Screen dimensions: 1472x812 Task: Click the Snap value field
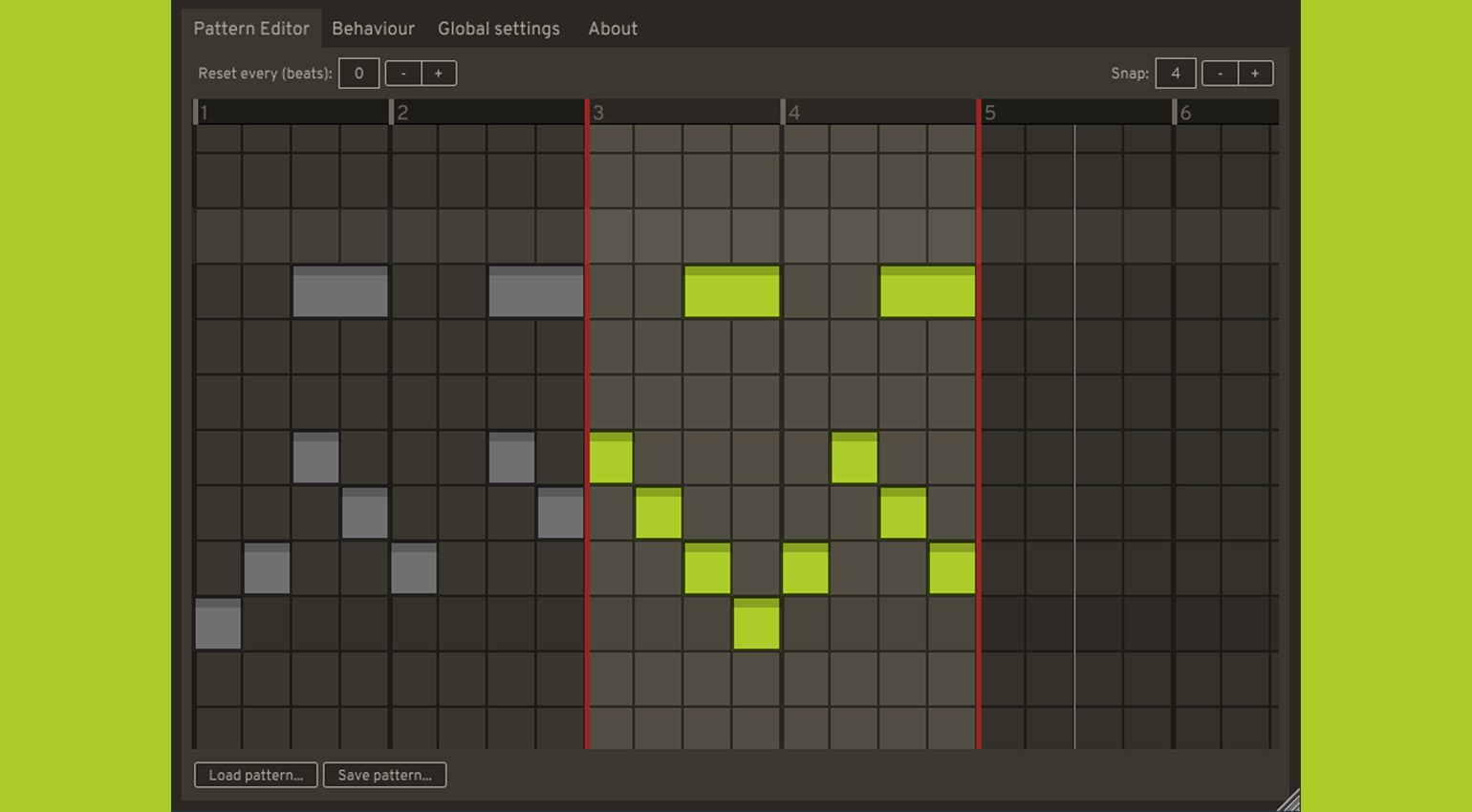1176,74
